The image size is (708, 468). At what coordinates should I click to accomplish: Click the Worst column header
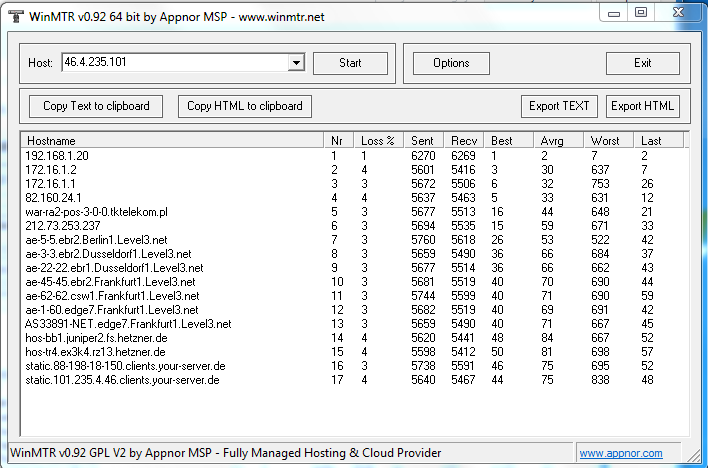point(609,140)
